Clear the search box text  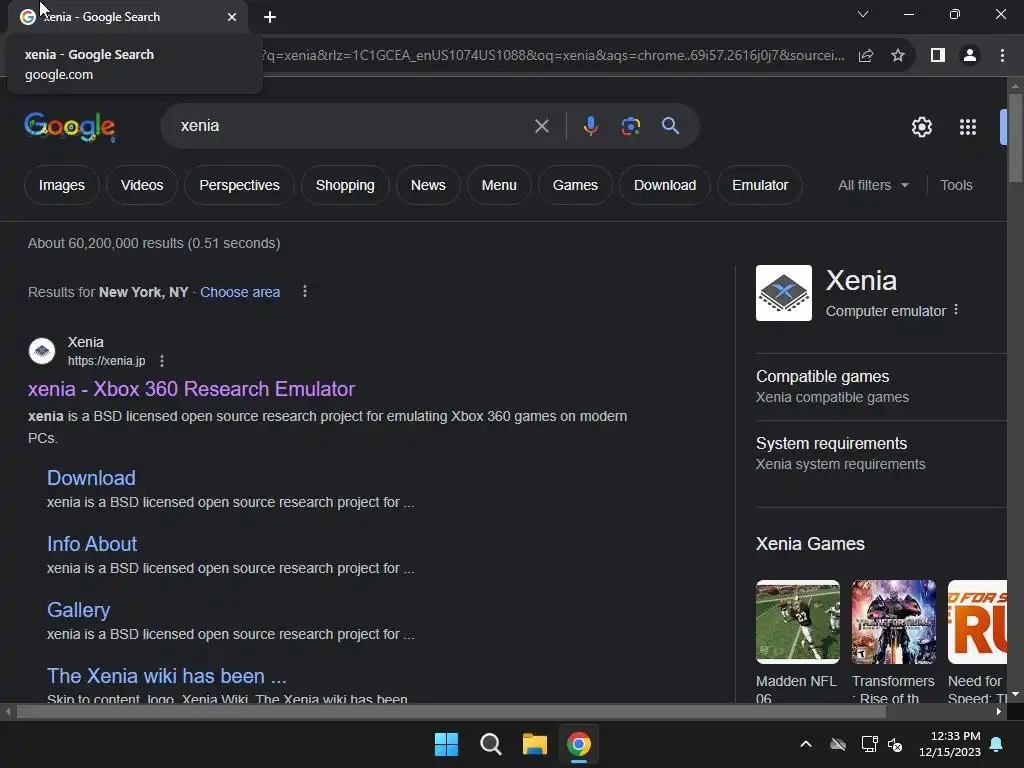click(x=541, y=126)
